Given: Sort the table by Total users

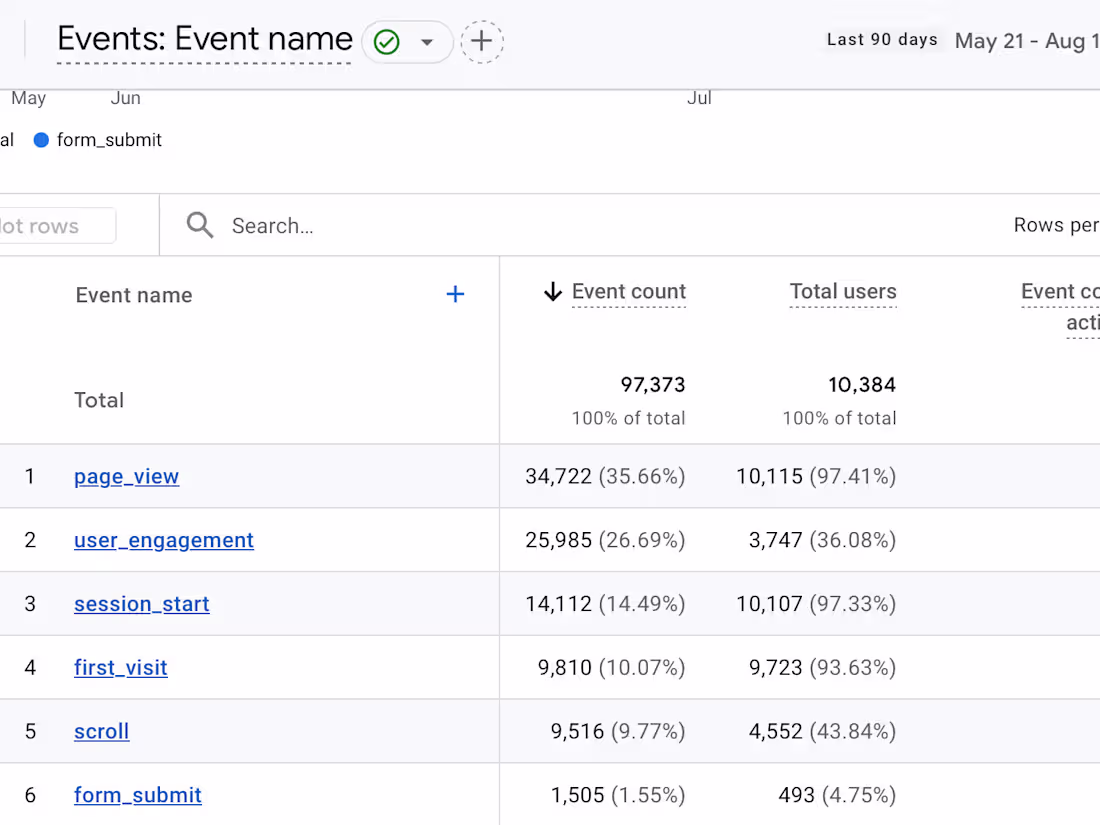Looking at the screenshot, I should pyautogui.click(x=843, y=291).
